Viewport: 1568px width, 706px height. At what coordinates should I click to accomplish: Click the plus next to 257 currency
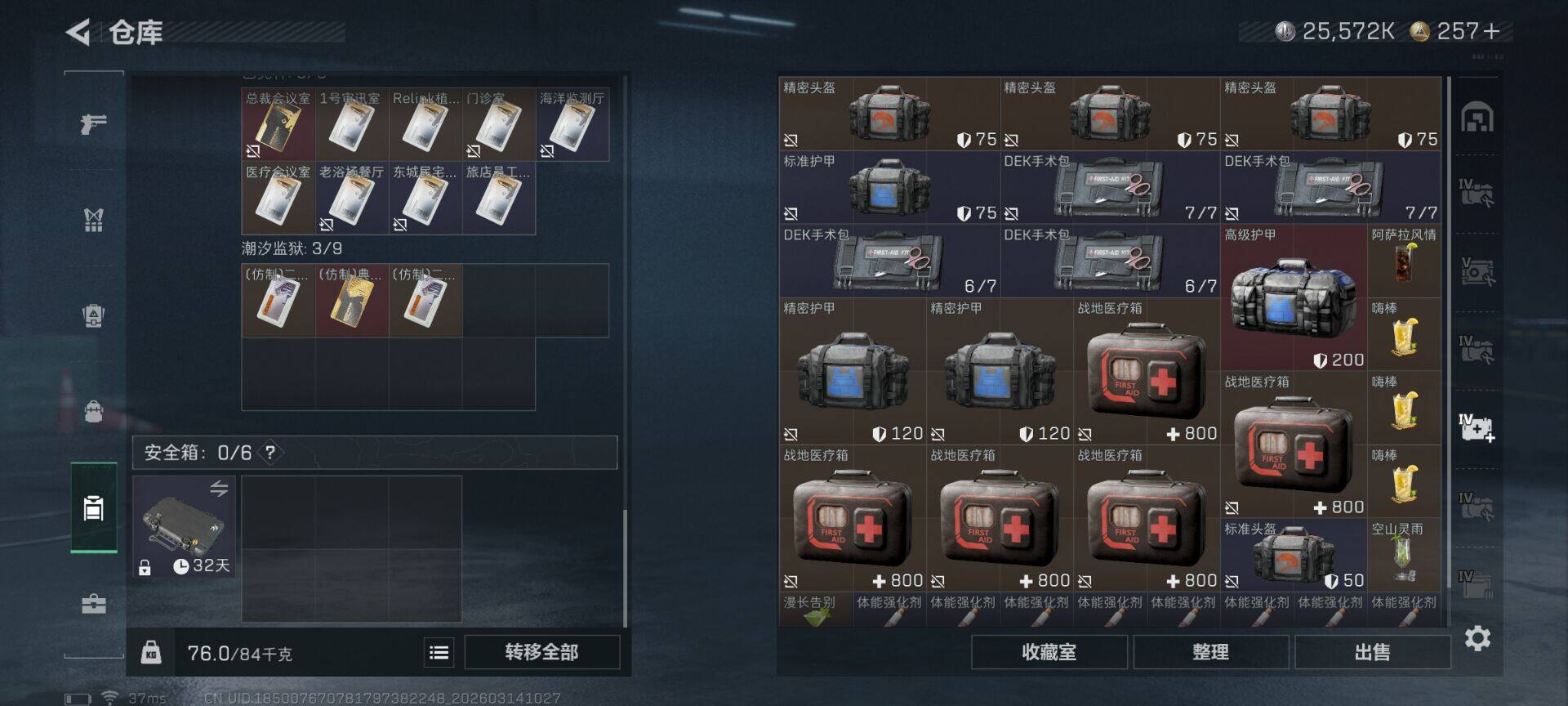(1492, 31)
